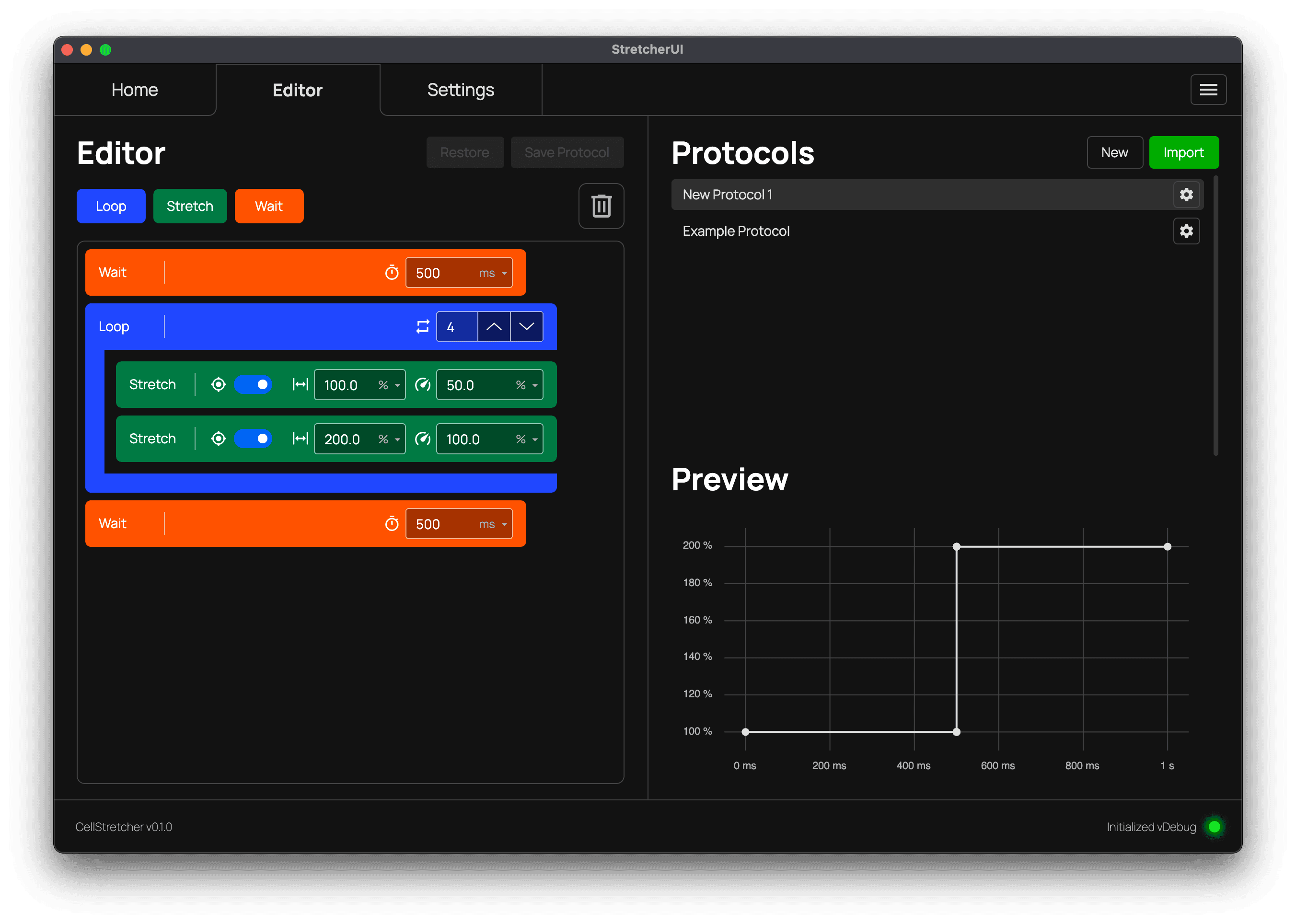Image resolution: width=1296 pixels, height=924 pixels.
Task: Add a blue Loop block
Action: pyautogui.click(x=111, y=206)
